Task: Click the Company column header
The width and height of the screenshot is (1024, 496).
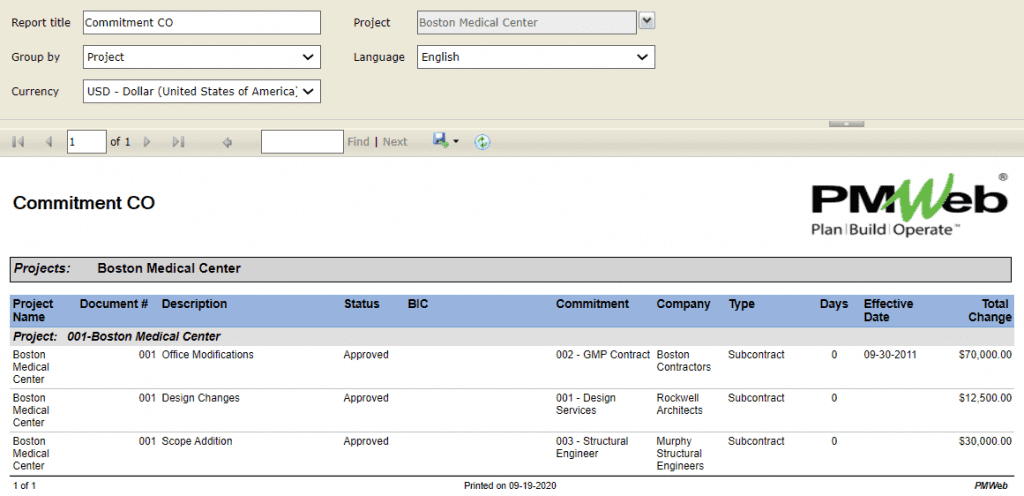Action: pos(683,304)
